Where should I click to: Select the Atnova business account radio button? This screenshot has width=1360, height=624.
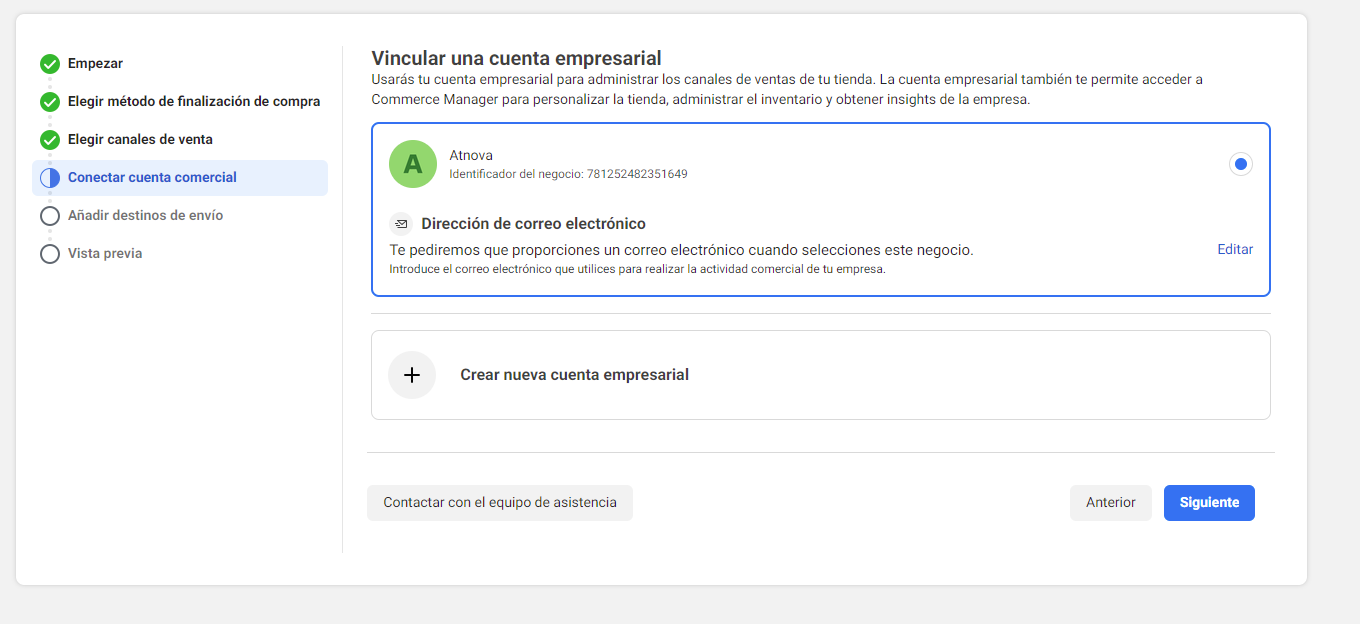1241,164
